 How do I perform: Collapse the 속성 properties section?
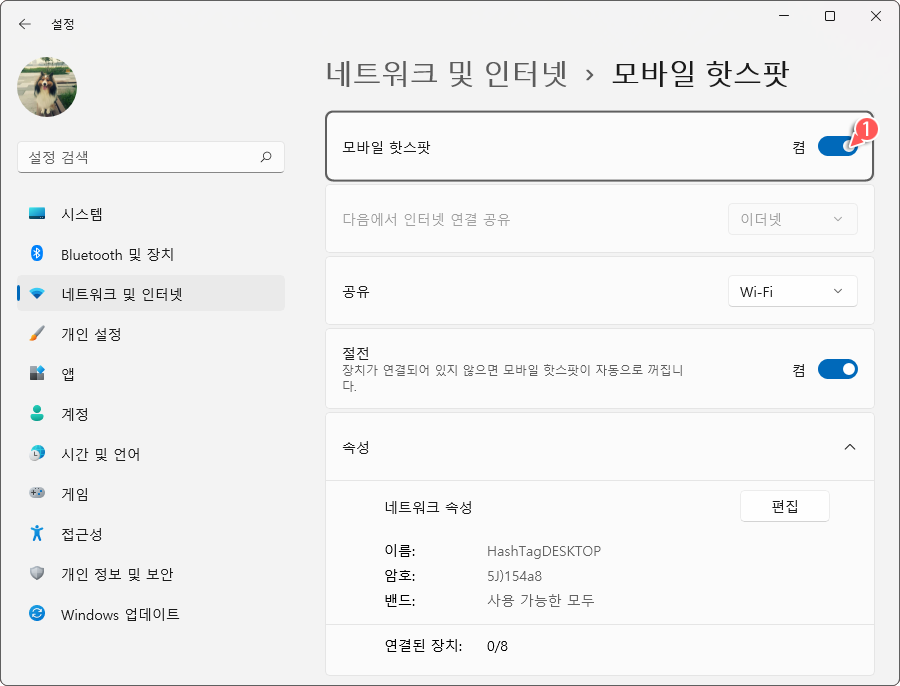850,447
